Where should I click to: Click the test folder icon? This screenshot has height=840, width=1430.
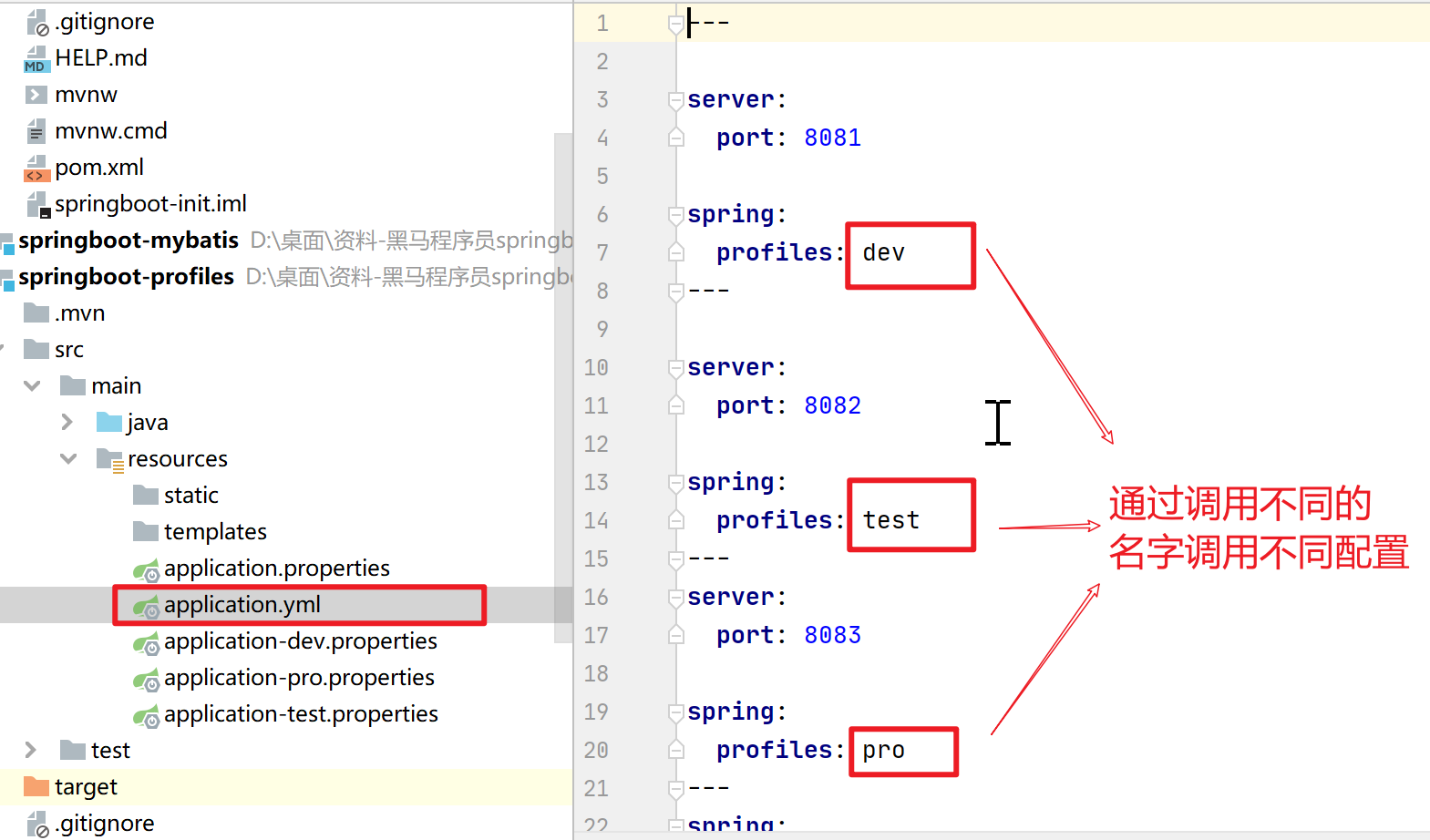[x=73, y=751]
